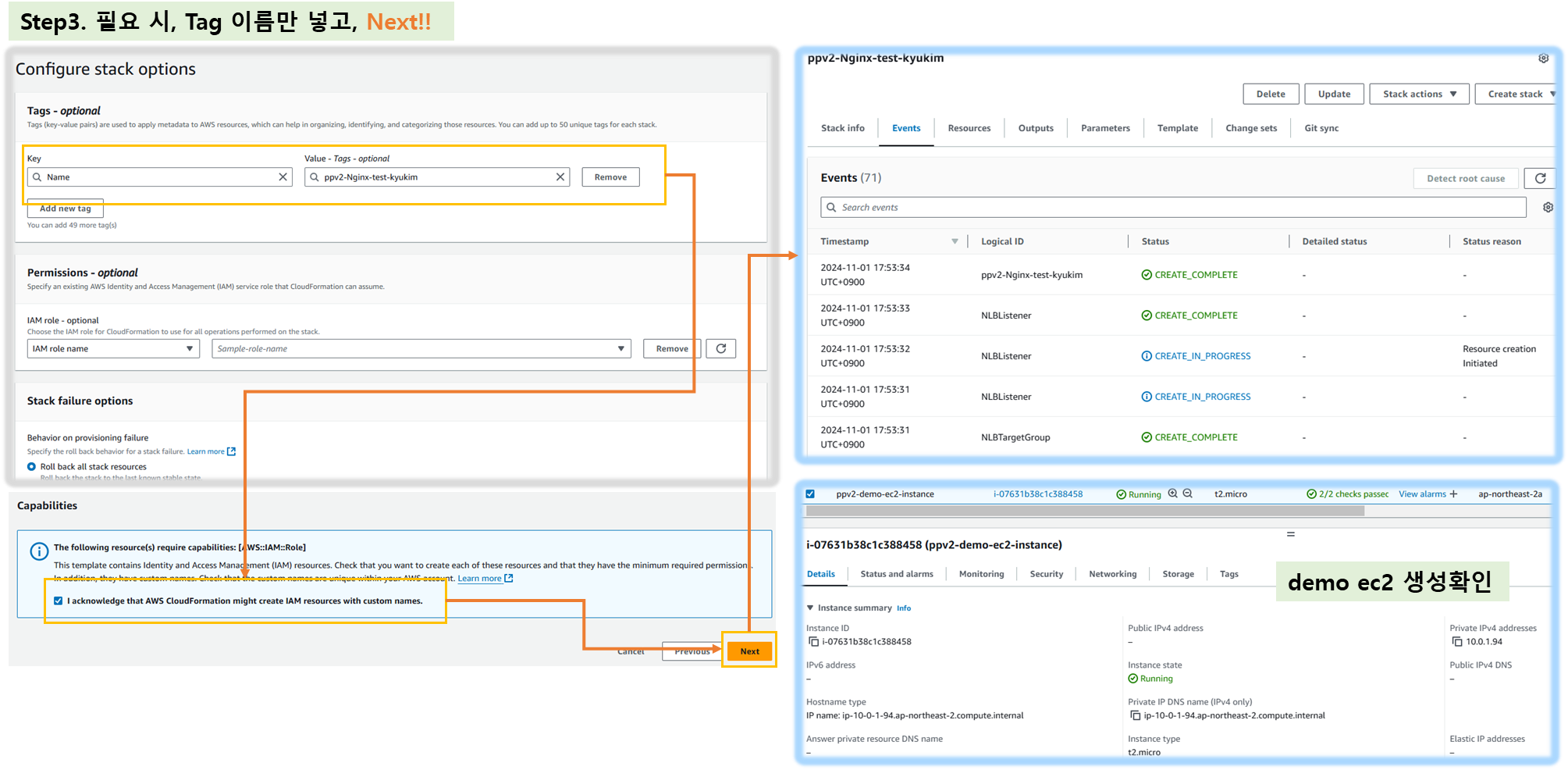The height and width of the screenshot is (770, 1568).
Task: Click the orange Next button
Action: 749,651
